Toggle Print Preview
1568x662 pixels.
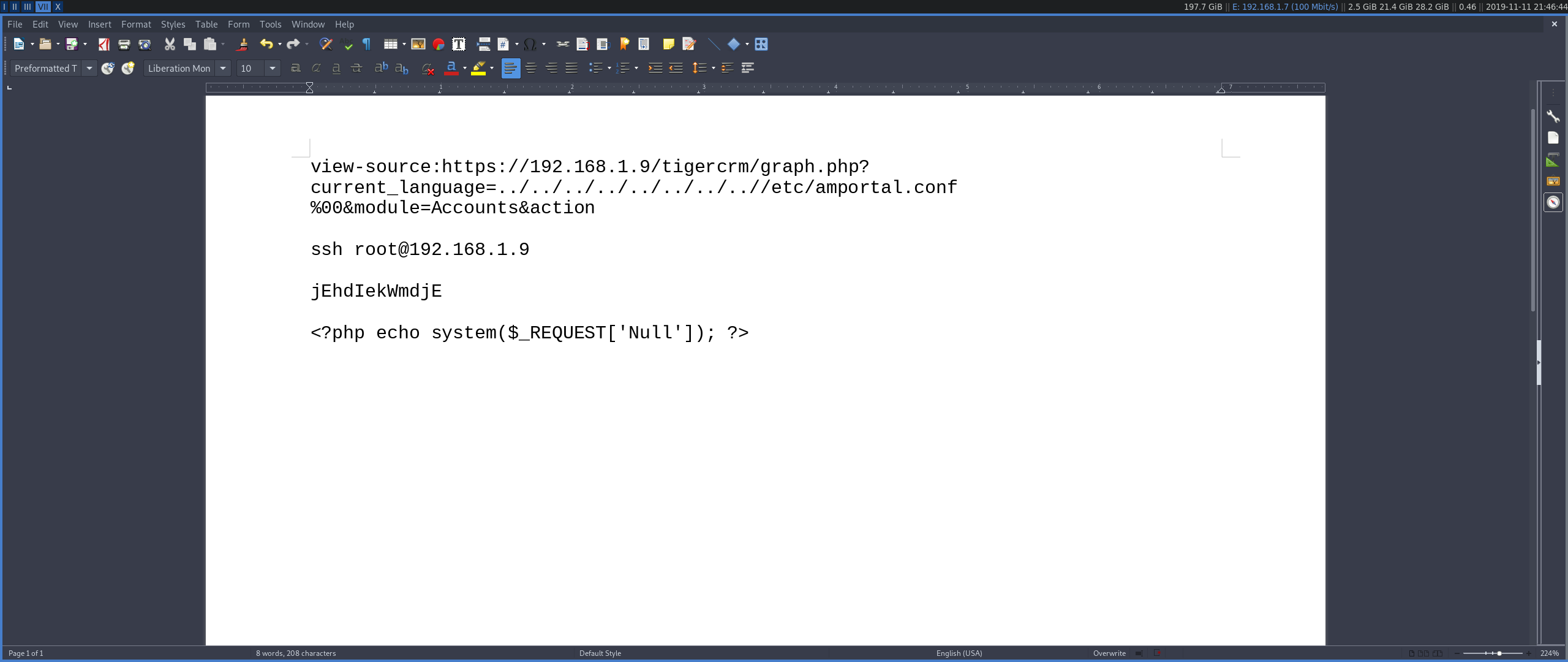pyautogui.click(x=145, y=44)
